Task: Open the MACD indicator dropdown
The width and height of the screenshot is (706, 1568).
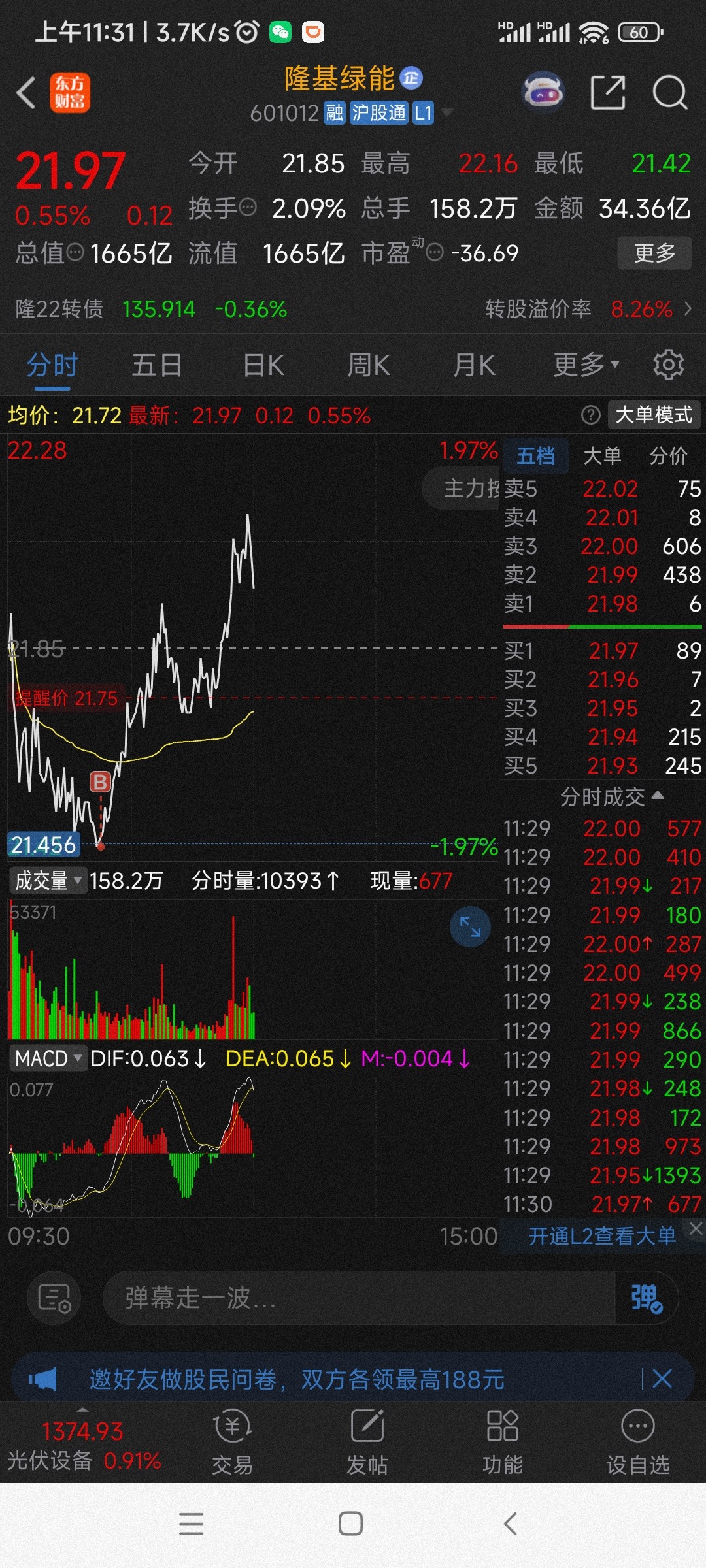Action: pos(48,1058)
